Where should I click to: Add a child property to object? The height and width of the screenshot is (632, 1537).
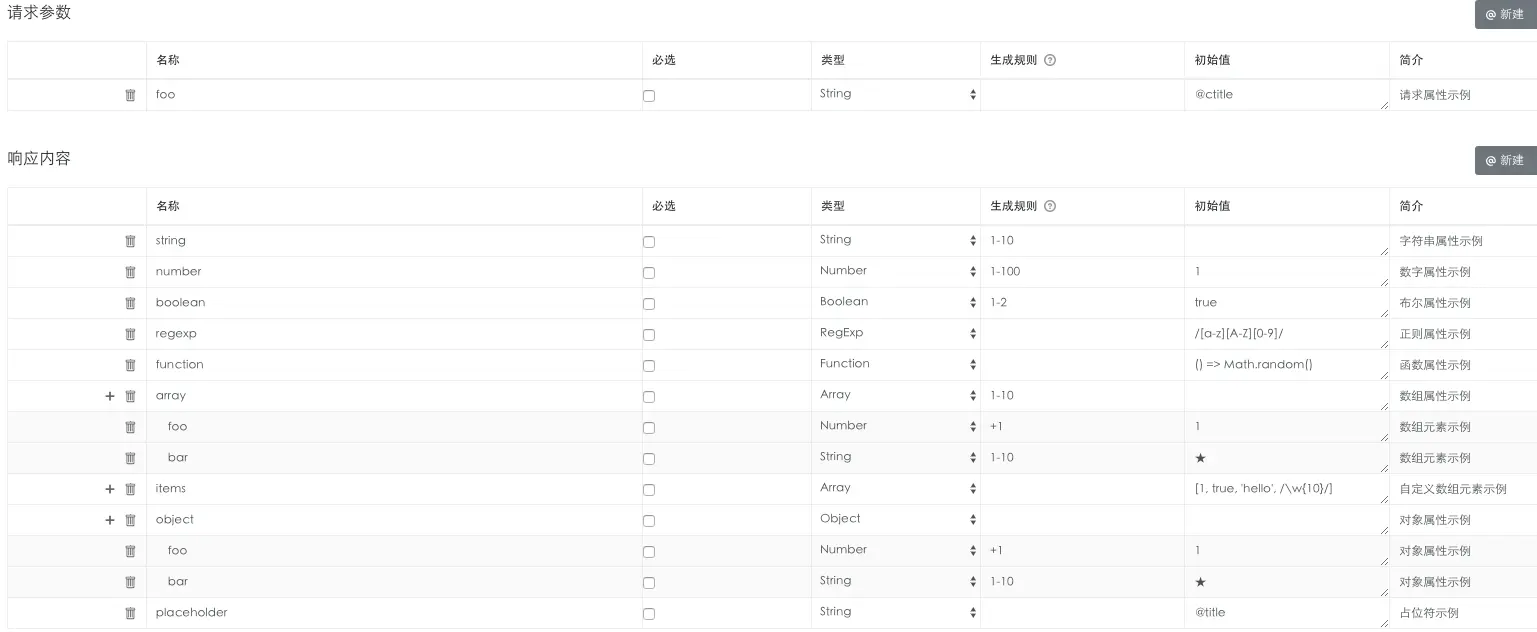(110, 520)
